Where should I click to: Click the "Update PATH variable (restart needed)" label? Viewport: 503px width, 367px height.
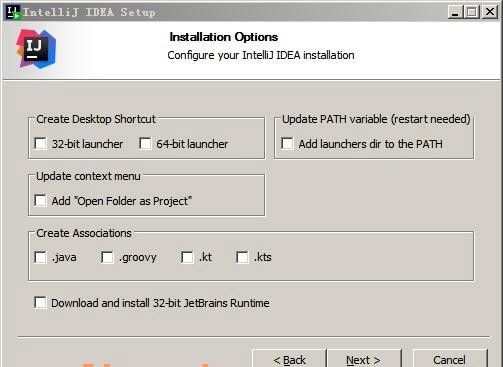tap(376, 119)
